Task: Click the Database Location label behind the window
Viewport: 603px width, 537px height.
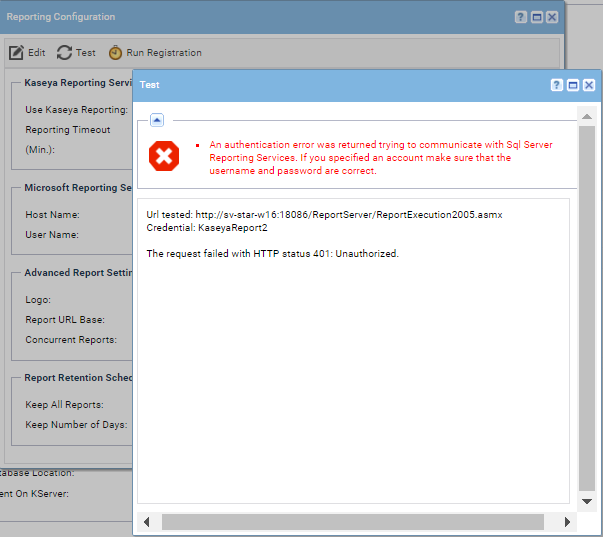Action: pos(37,473)
